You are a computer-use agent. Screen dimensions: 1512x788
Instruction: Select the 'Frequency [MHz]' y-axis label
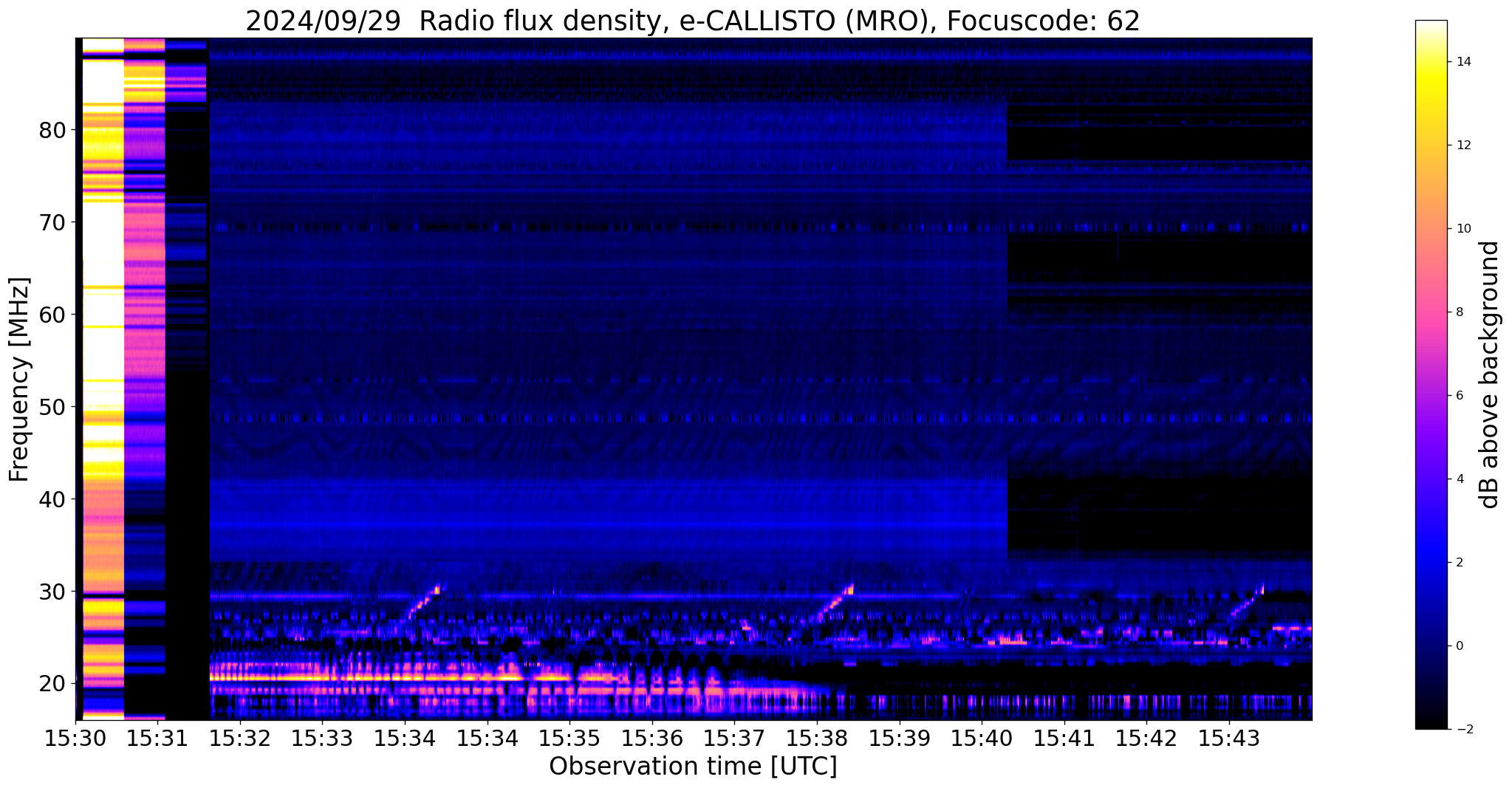(x=19, y=380)
